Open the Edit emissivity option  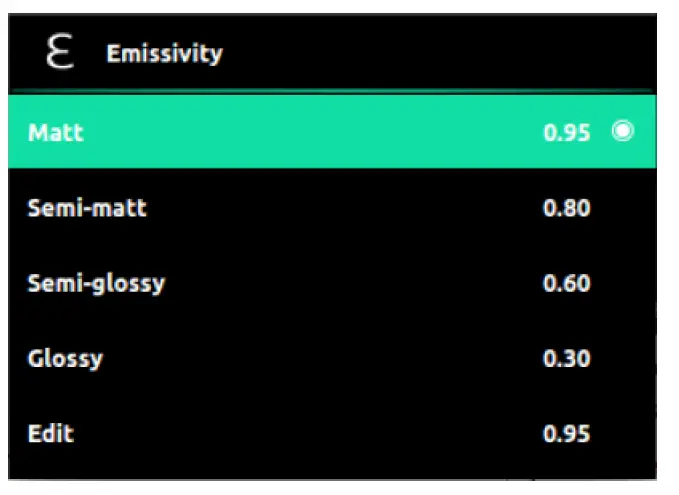click(x=51, y=433)
